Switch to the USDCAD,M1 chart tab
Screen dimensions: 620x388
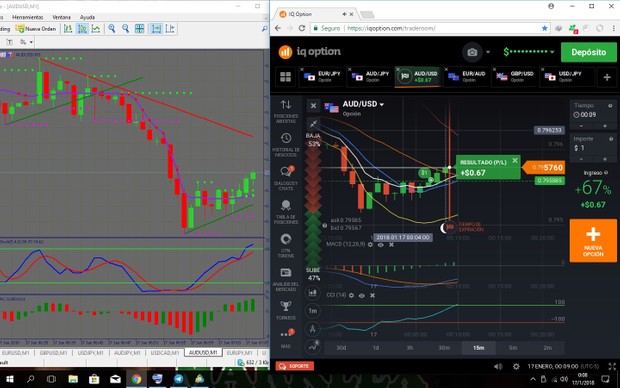(164, 352)
